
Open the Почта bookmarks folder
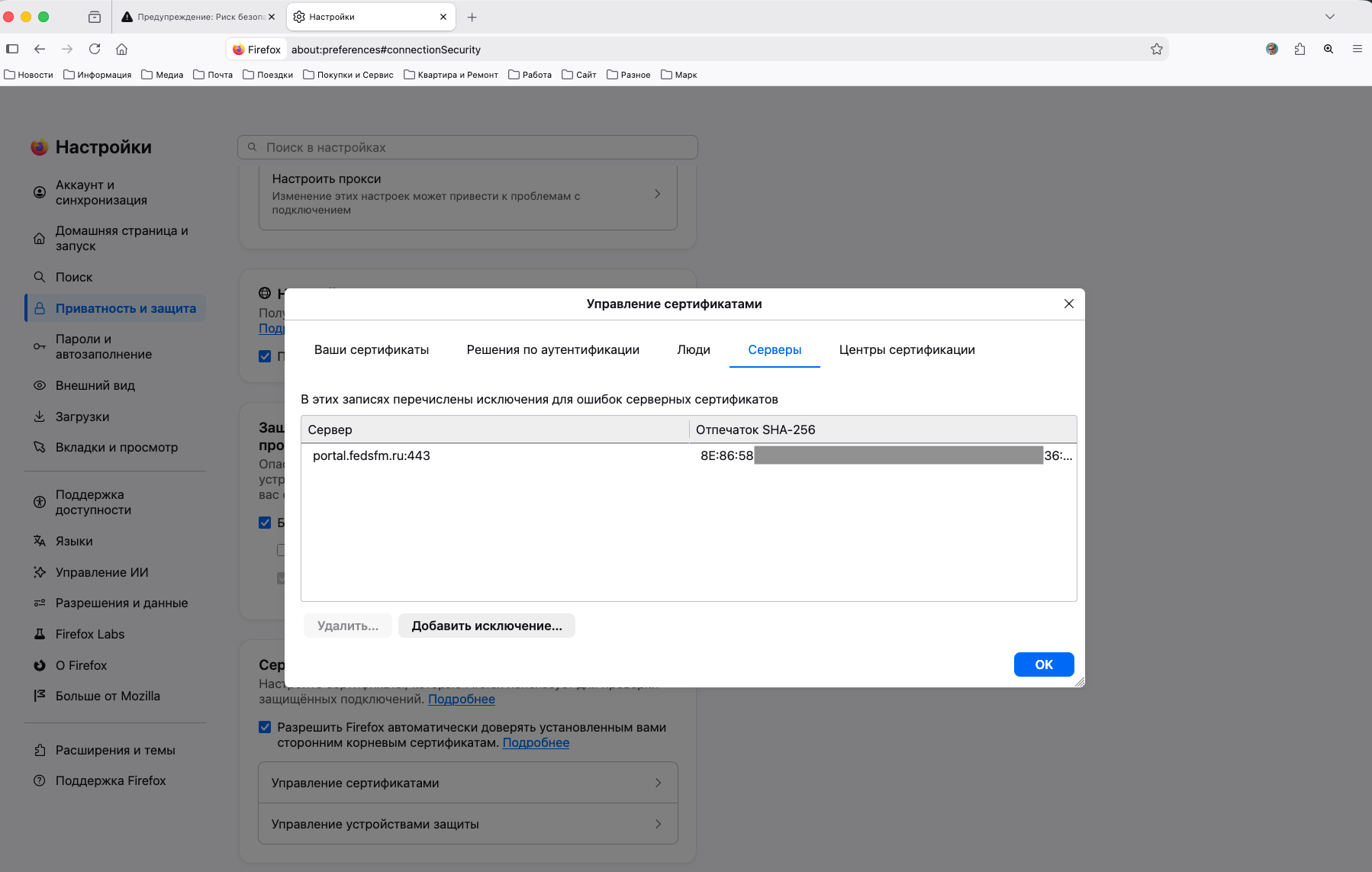[x=213, y=75]
